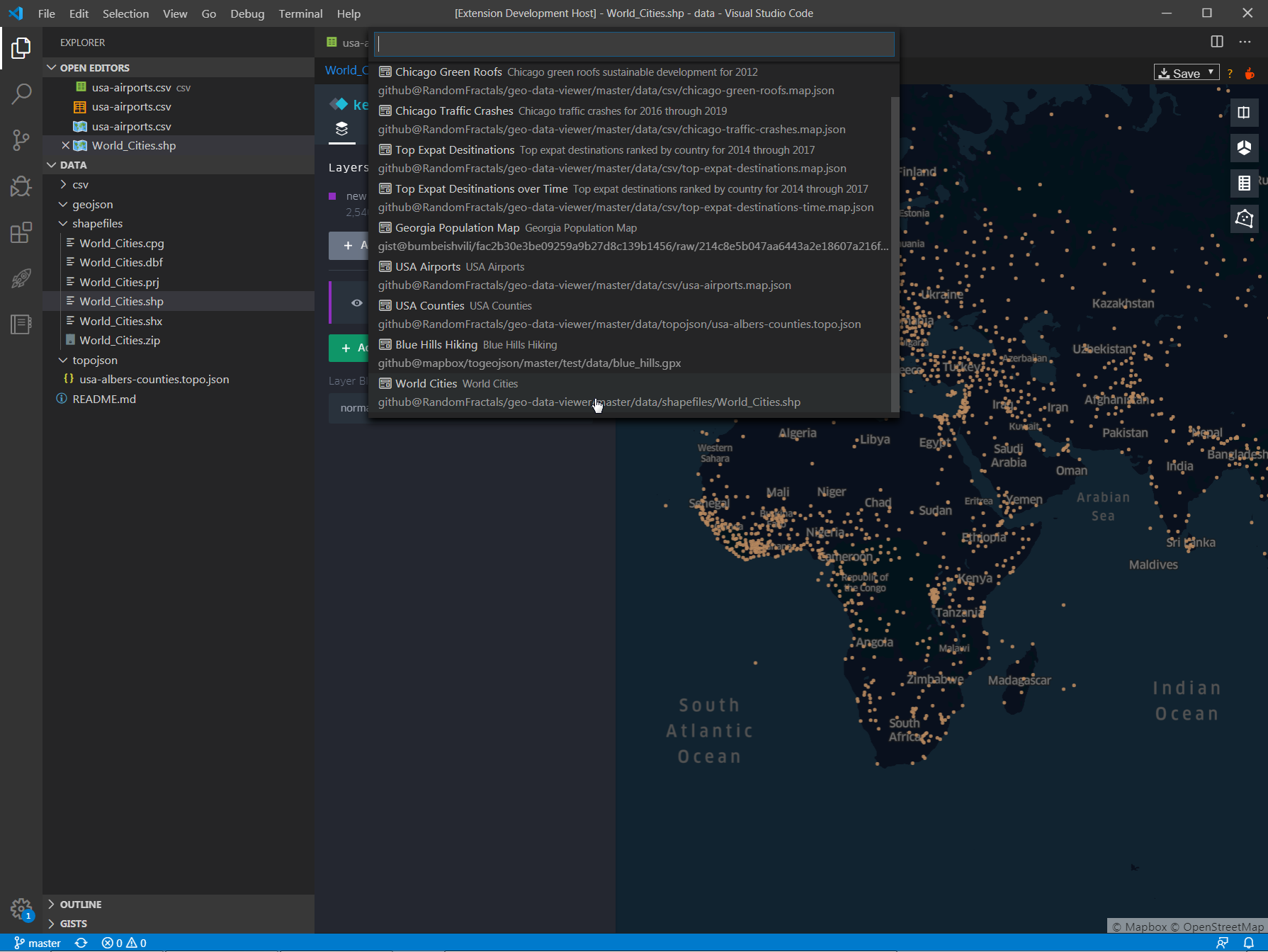Expand the Outline section
This screenshot has width=1268, height=952.
coord(80,905)
